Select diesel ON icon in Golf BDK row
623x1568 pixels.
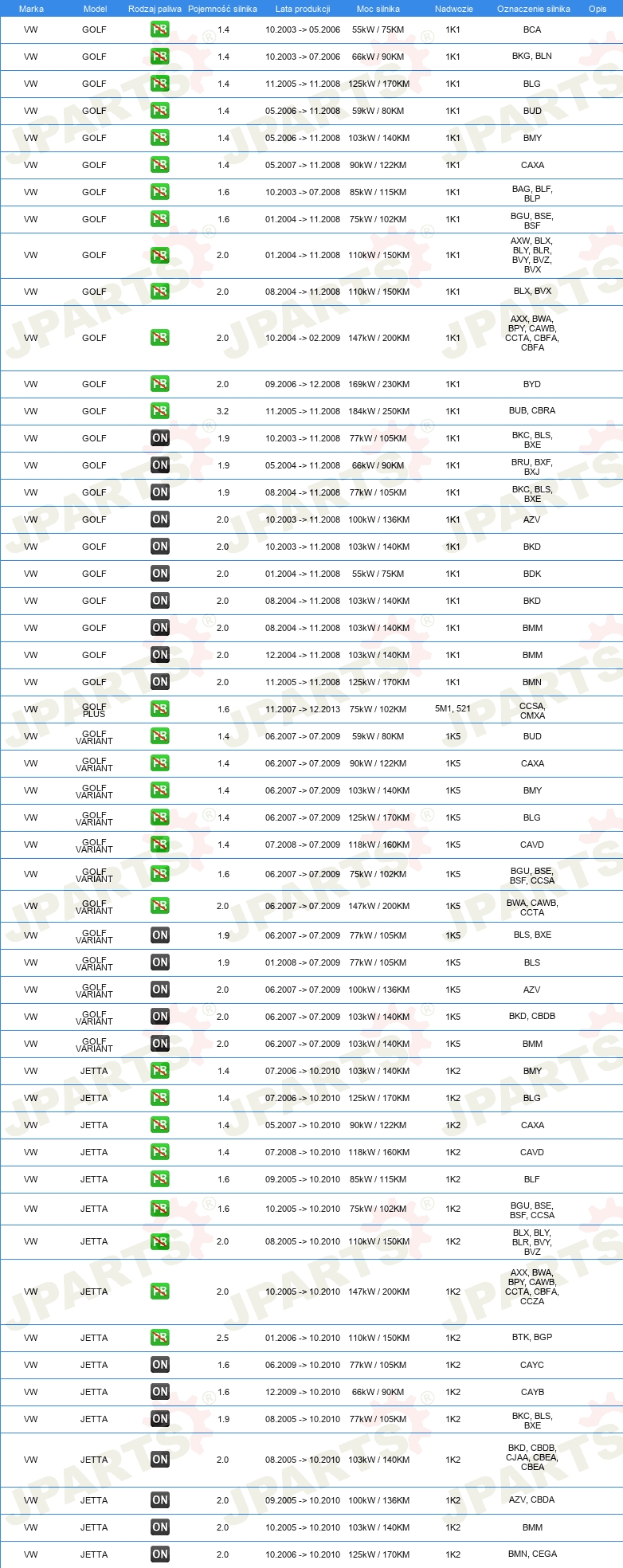tap(160, 574)
